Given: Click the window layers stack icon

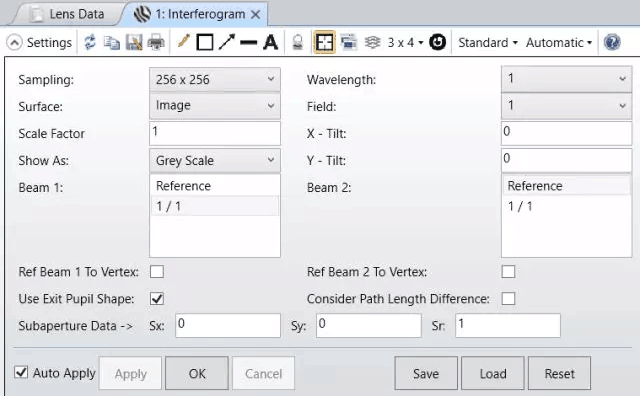Looking at the screenshot, I should pyautogui.click(x=372, y=42).
